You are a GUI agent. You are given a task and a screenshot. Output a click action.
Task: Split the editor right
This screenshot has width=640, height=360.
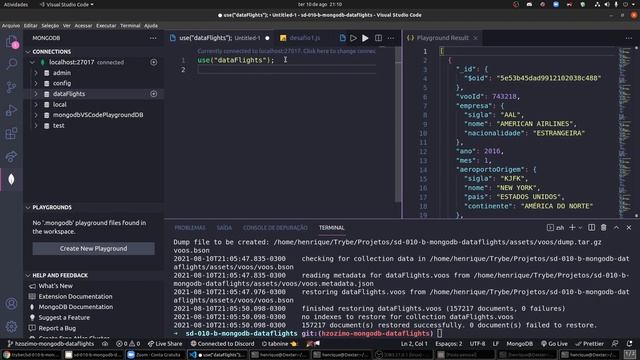378,38
